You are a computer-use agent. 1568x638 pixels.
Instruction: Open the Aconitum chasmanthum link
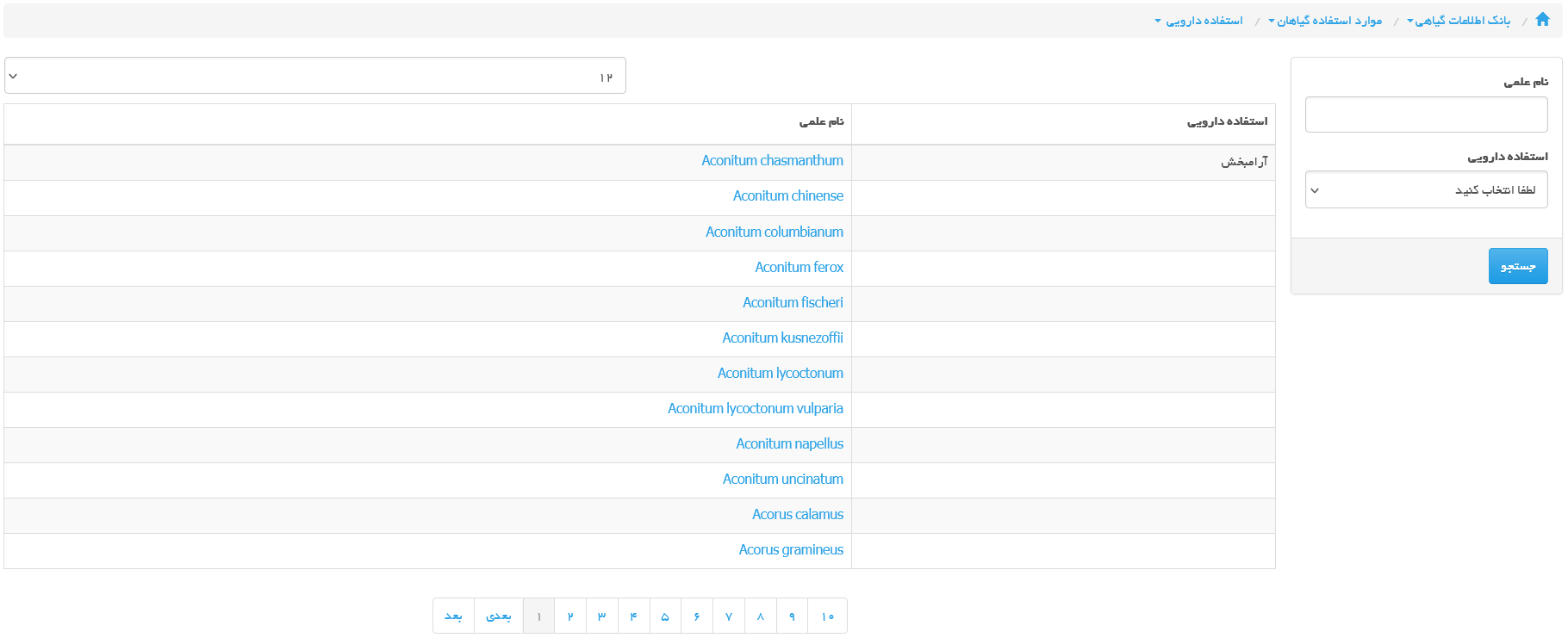(772, 161)
